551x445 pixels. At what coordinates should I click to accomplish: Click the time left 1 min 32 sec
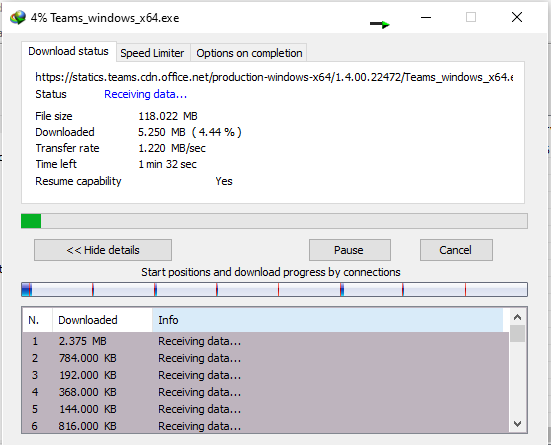167,164
